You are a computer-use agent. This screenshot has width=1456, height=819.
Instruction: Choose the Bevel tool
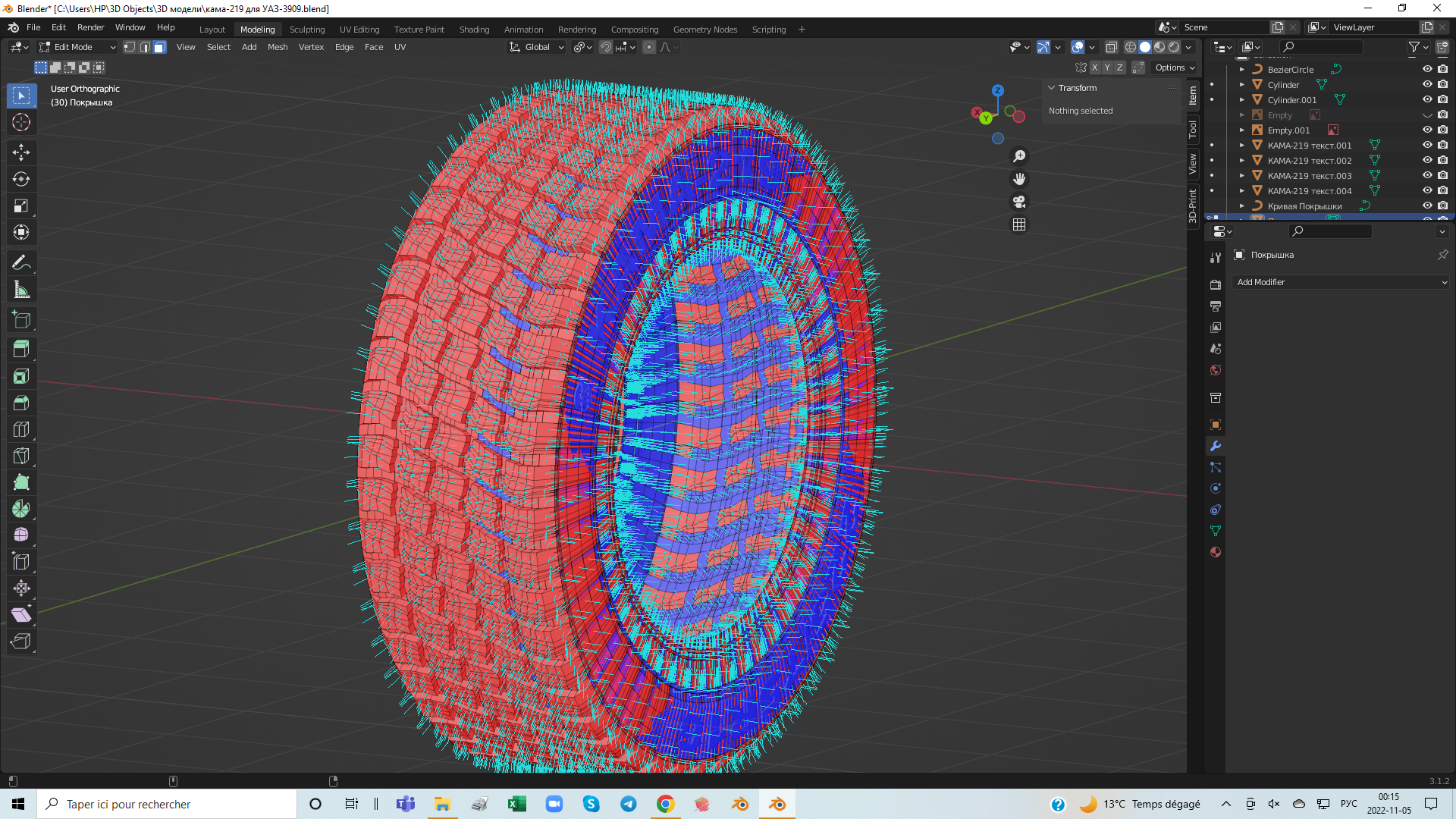[x=21, y=403]
